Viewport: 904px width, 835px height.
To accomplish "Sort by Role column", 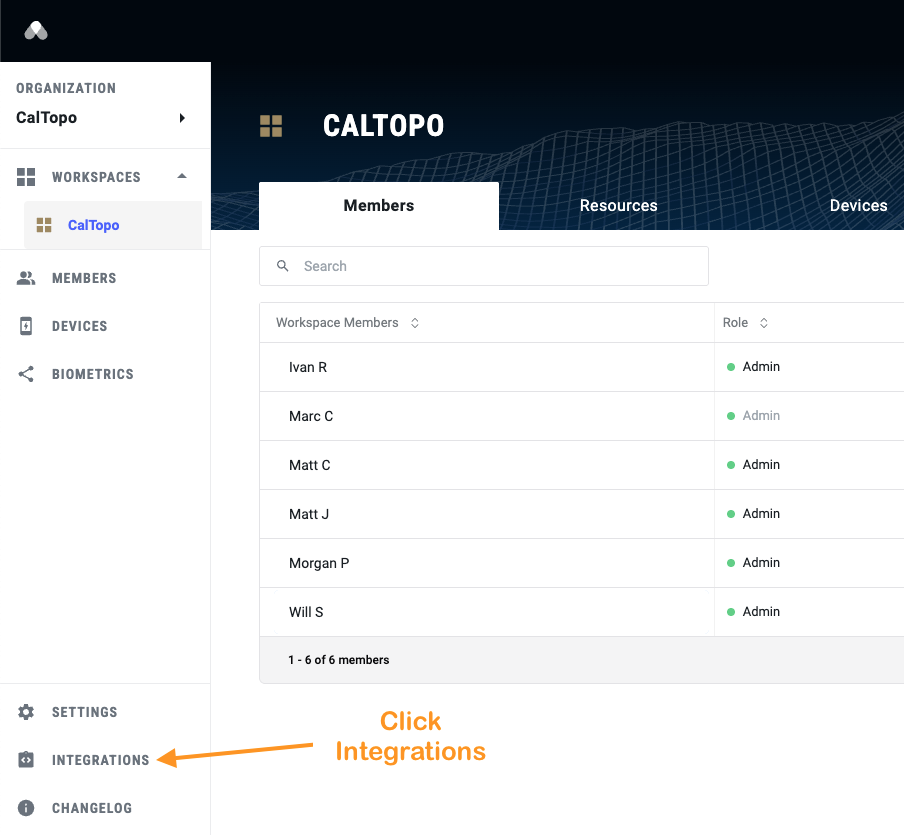I will click(764, 323).
